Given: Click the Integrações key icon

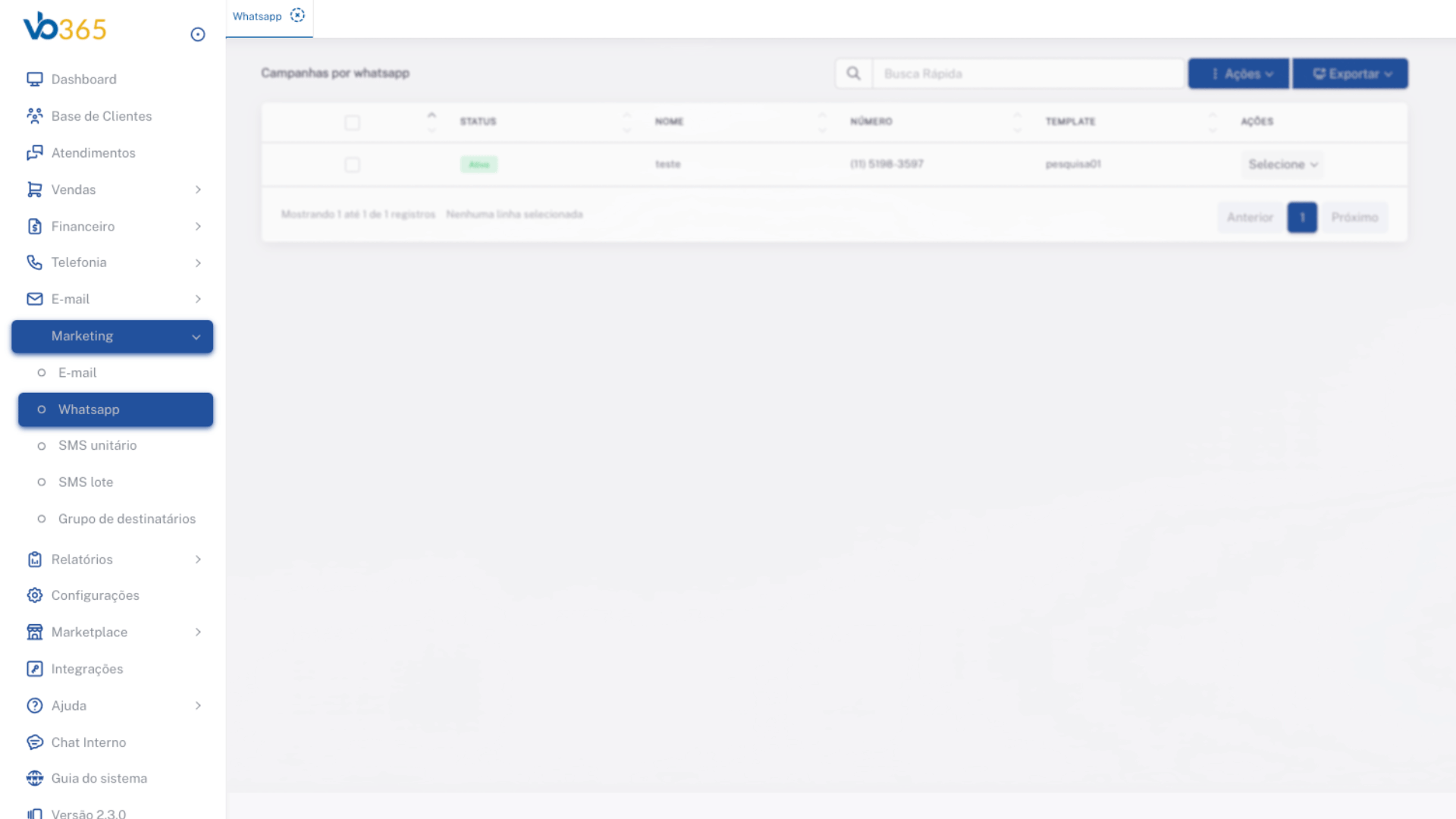Looking at the screenshot, I should [35, 669].
